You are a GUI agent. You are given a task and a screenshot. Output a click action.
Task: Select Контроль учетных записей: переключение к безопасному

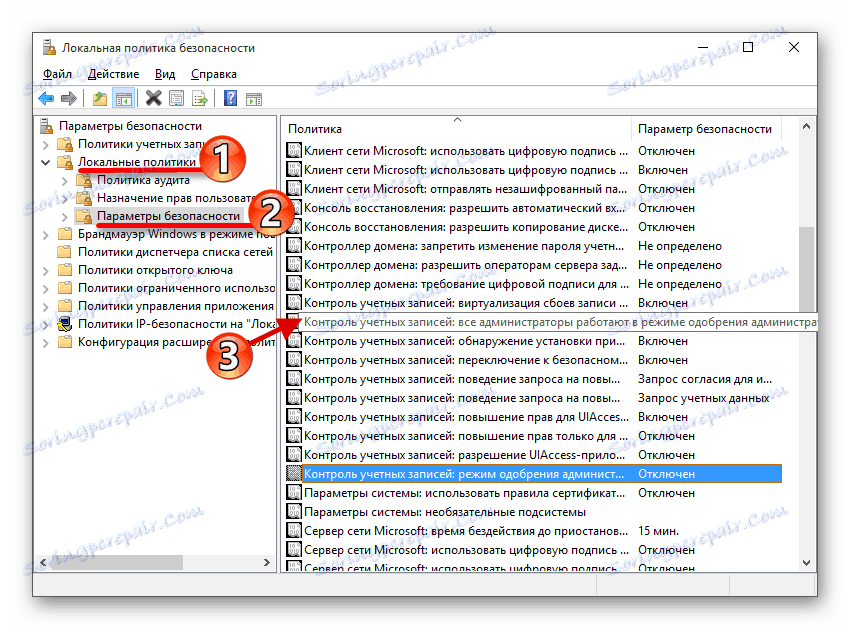pos(466,360)
